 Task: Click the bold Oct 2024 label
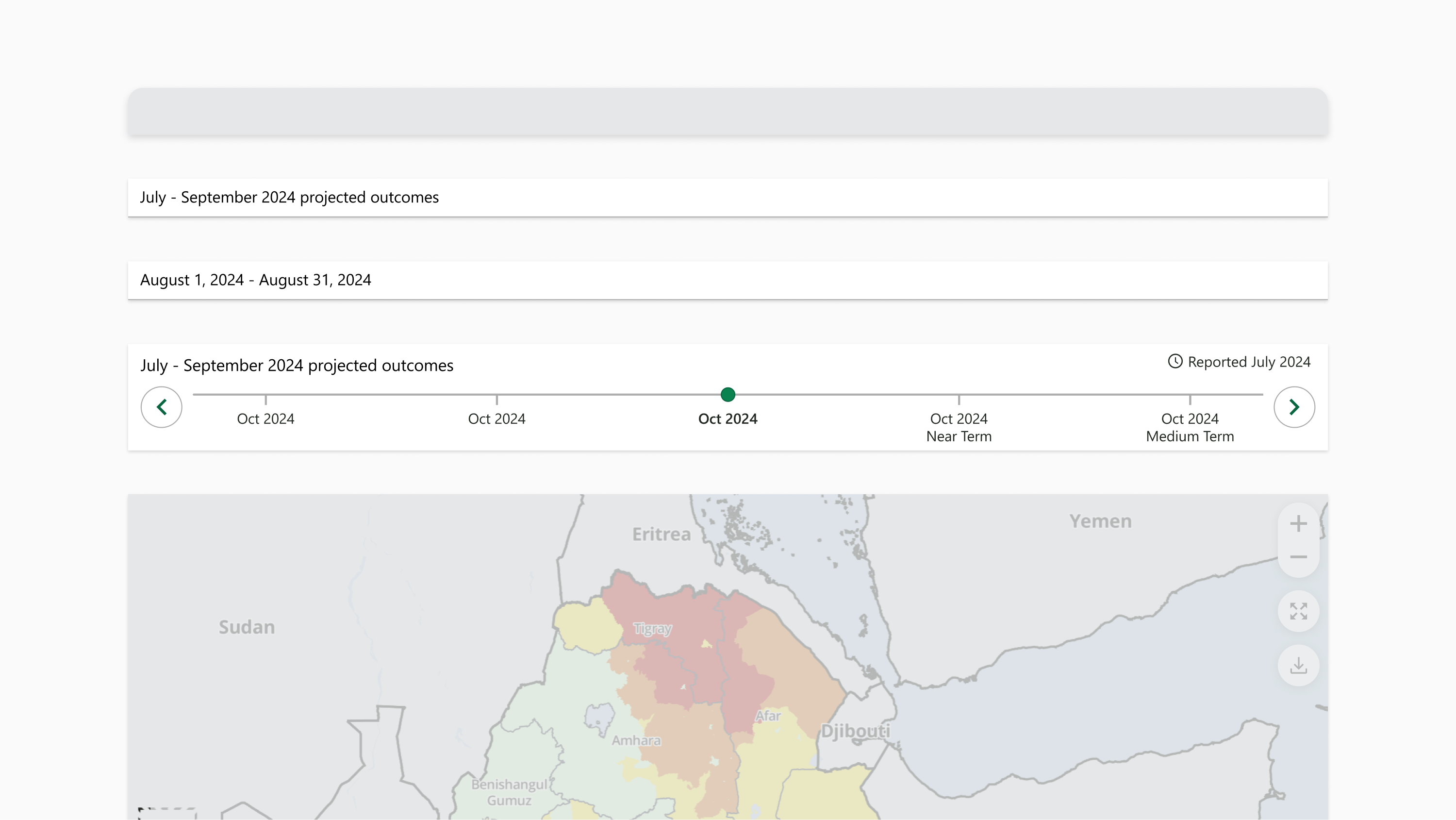click(728, 419)
